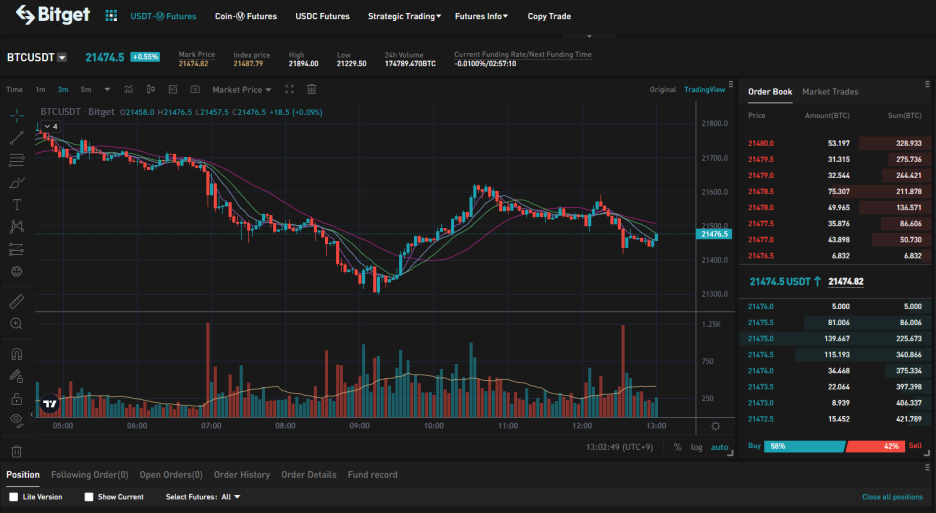936x513 pixels.
Task: Activate the zoom in tool
Action: point(17,324)
